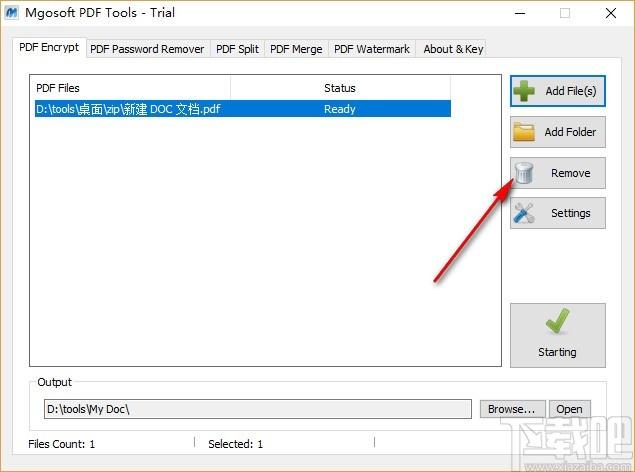Open the PDF Watermark tab
Viewport: 635px width, 472px height.
pyautogui.click(x=372, y=49)
